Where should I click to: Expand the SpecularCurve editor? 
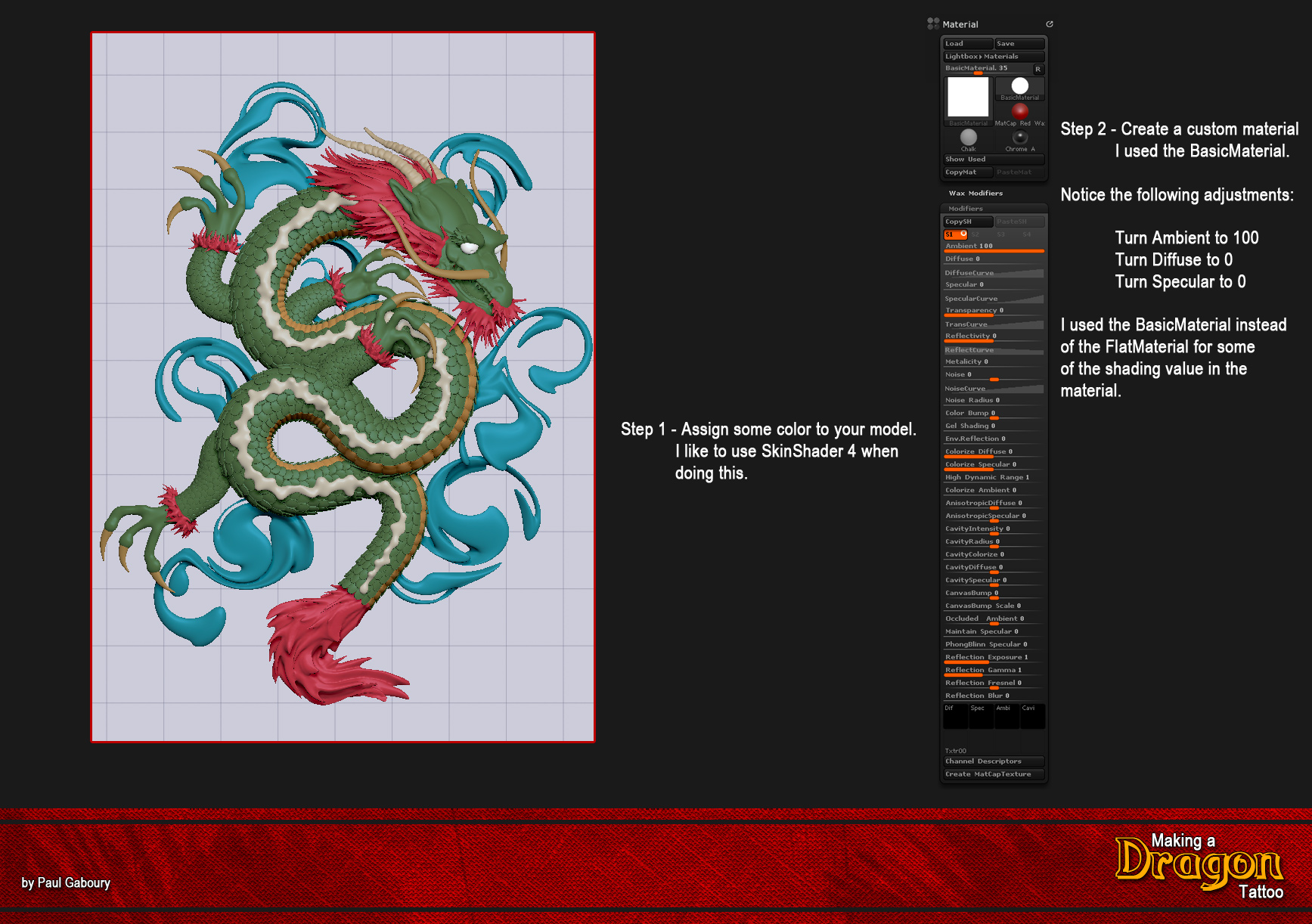click(994, 298)
